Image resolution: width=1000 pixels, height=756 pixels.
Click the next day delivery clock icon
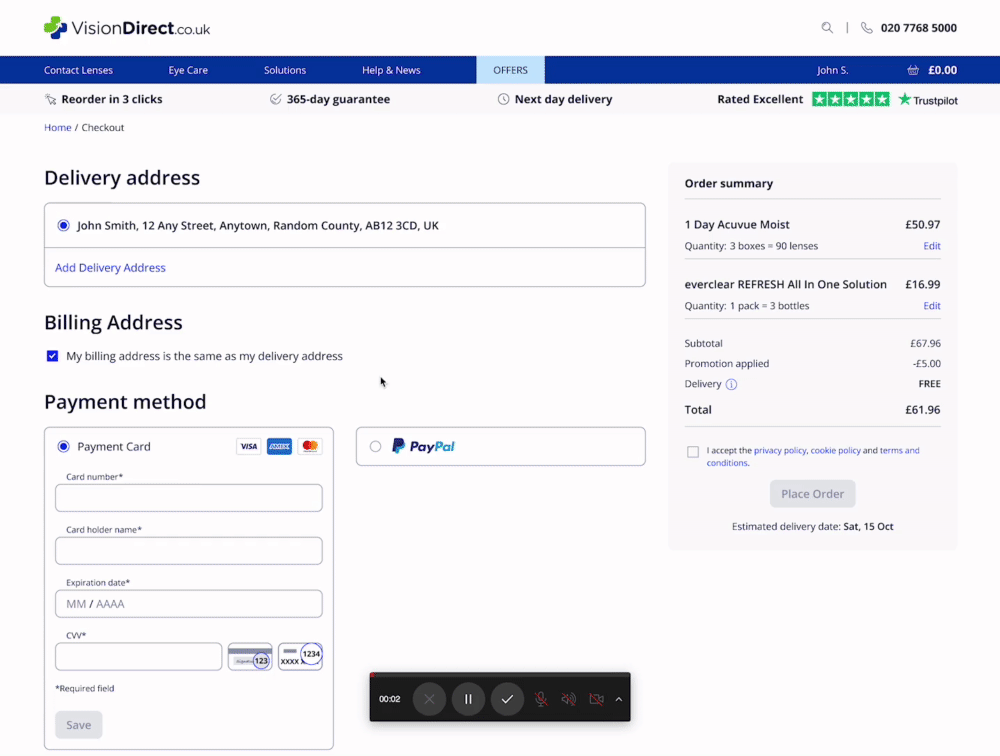503,99
